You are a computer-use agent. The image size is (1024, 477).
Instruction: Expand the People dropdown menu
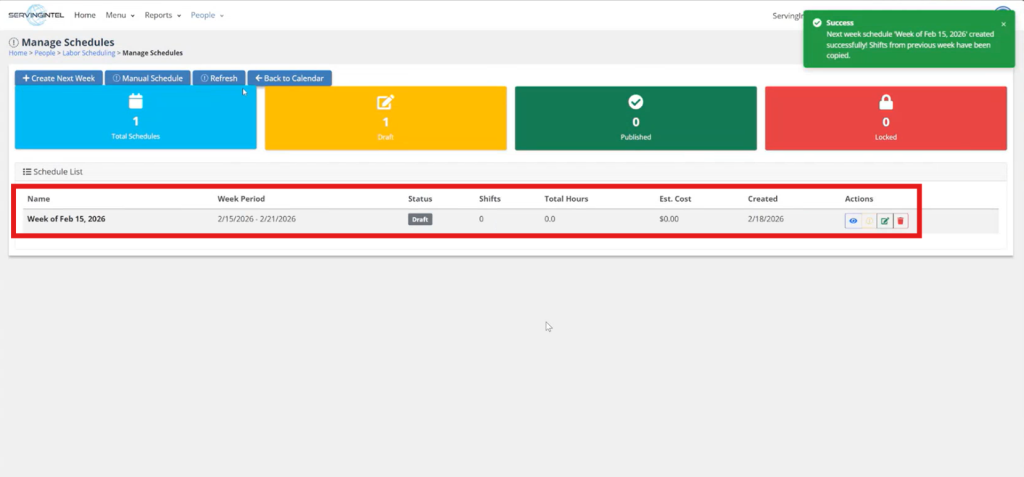click(207, 16)
